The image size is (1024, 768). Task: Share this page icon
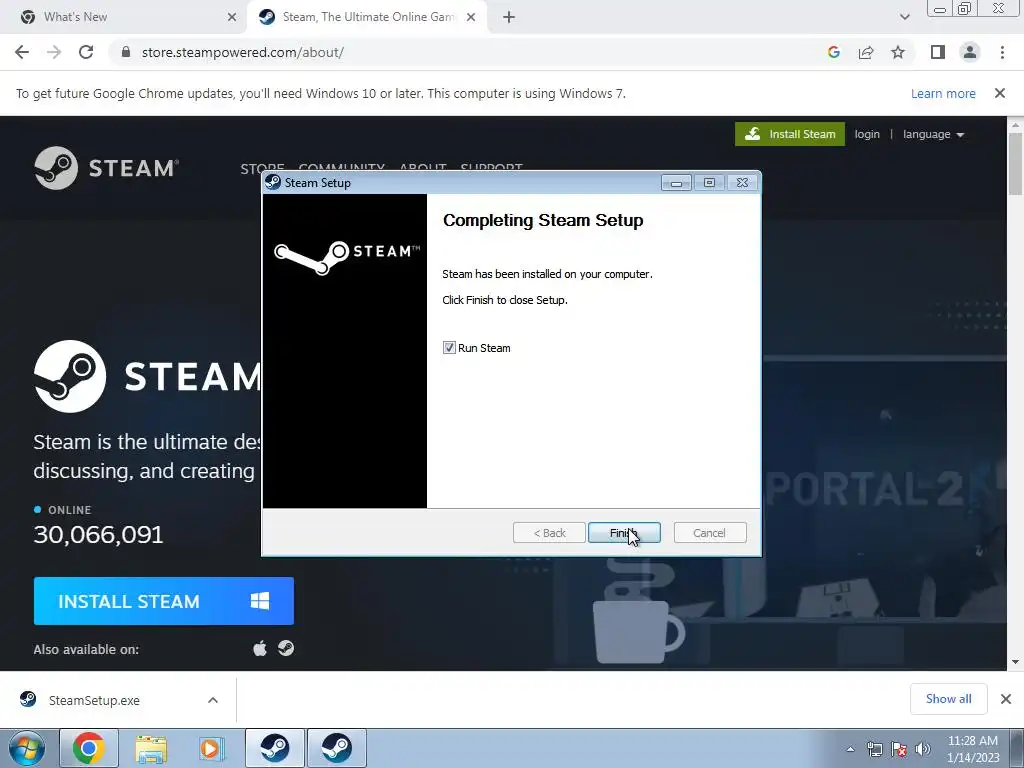coord(866,52)
